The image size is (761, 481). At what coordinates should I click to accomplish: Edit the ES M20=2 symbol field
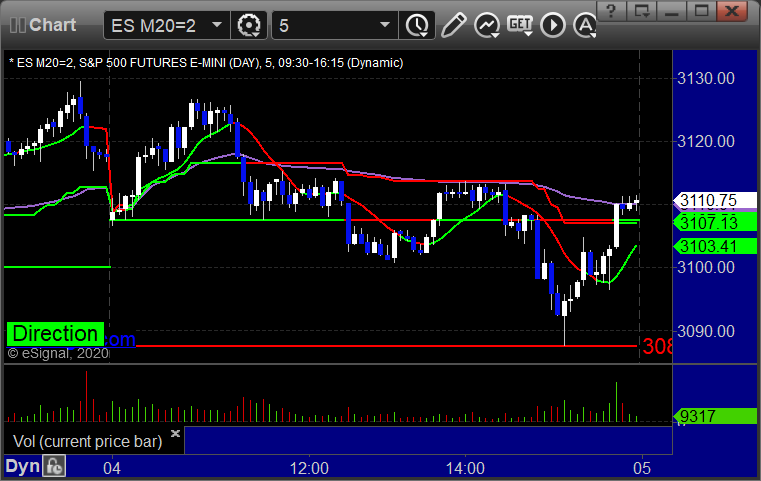coord(166,25)
